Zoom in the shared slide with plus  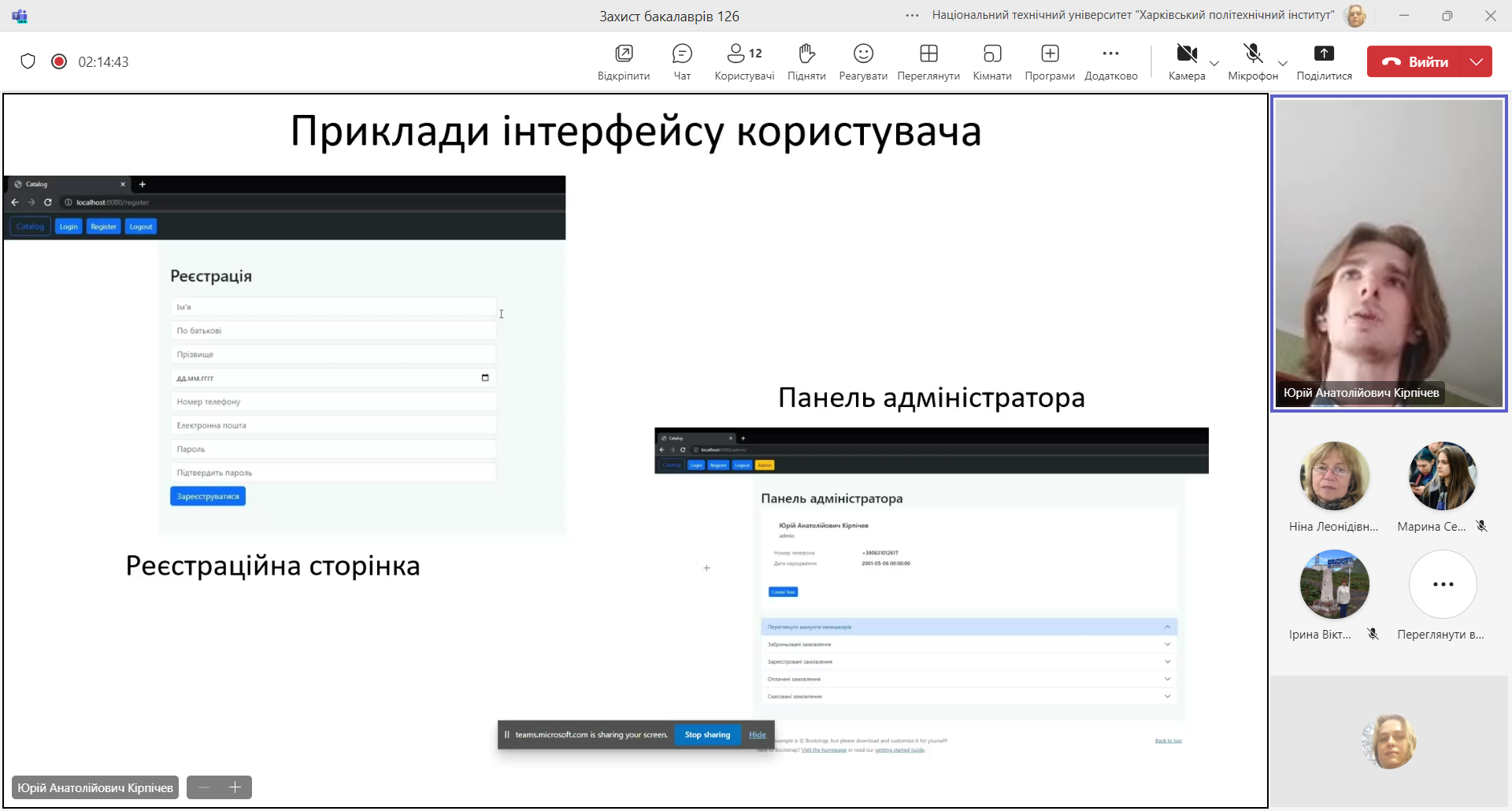tap(235, 787)
